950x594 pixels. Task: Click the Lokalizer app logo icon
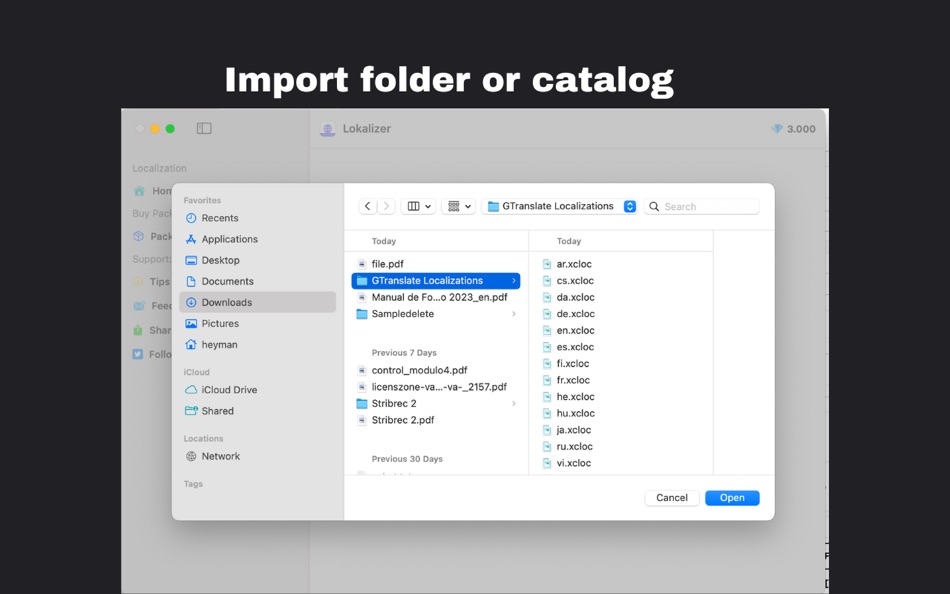[328, 128]
